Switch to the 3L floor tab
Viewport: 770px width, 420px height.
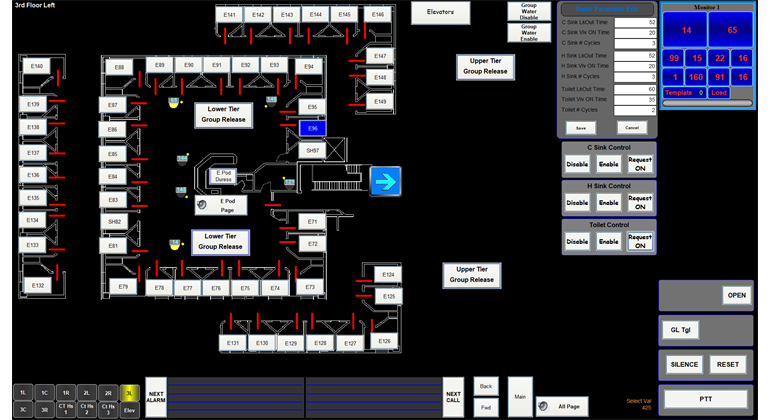pyautogui.click(x=128, y=393)
